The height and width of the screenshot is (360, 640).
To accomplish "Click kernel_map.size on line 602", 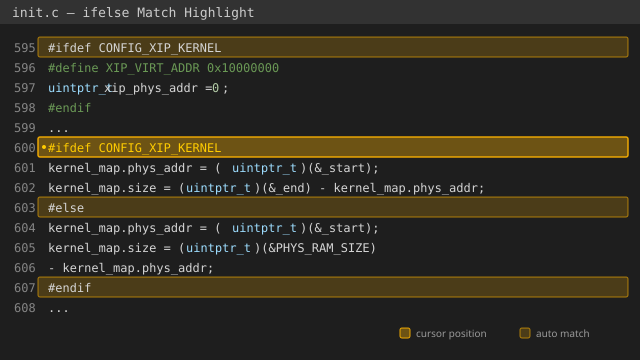I will pos(102,188).
